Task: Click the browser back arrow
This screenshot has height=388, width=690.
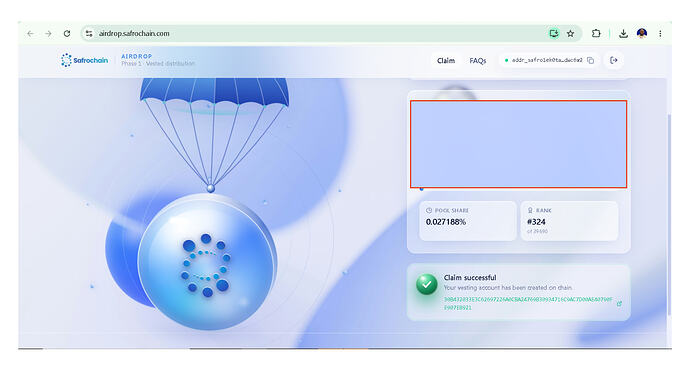Action: (30, 33)
